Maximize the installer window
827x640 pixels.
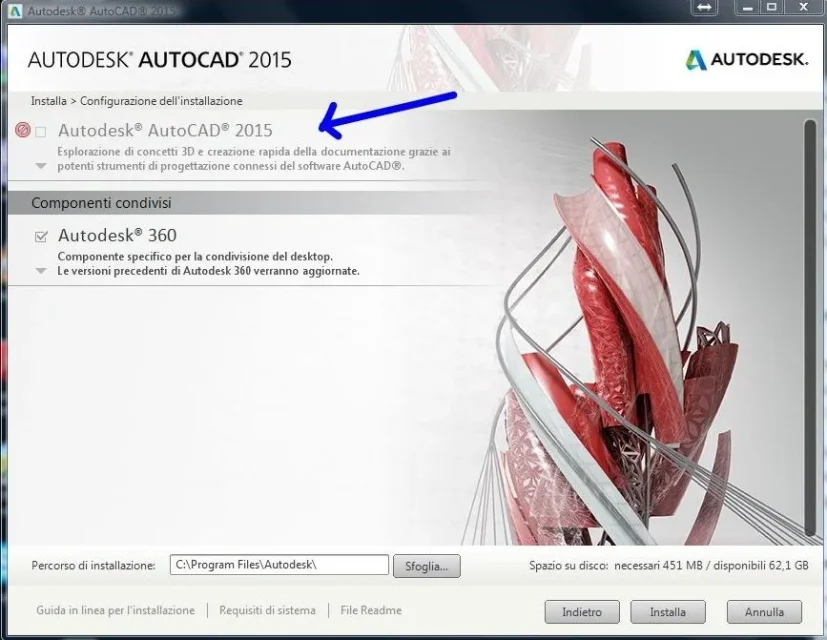click(772, 7)
